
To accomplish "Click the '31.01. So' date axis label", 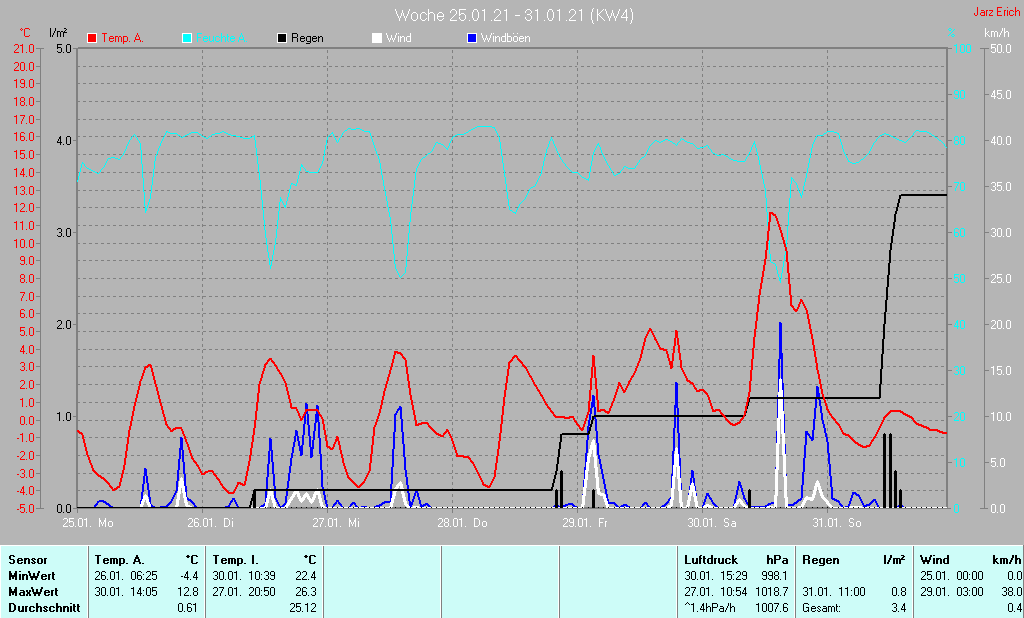I will pyautogui.click(x=837, y=523).
